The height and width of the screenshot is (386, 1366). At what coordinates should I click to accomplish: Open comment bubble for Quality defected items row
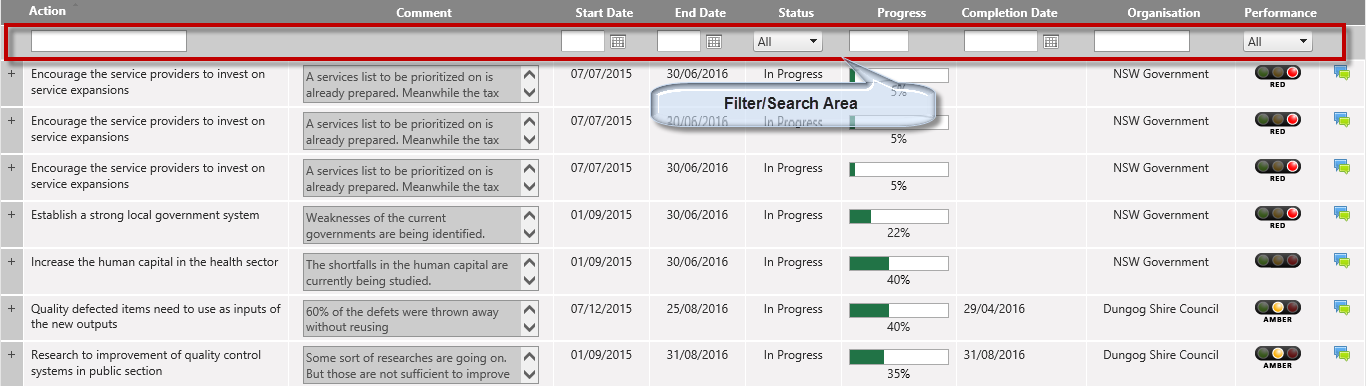1341,307
